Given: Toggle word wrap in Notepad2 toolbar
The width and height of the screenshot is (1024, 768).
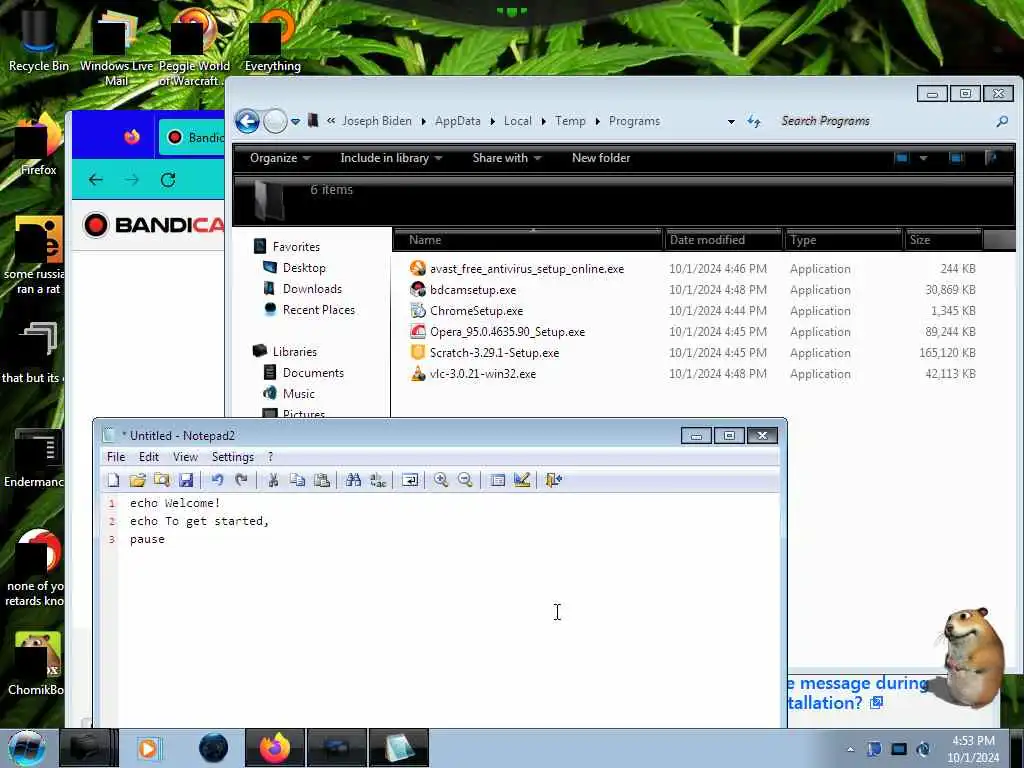Looking at the screenshot, I should point(409,480).
